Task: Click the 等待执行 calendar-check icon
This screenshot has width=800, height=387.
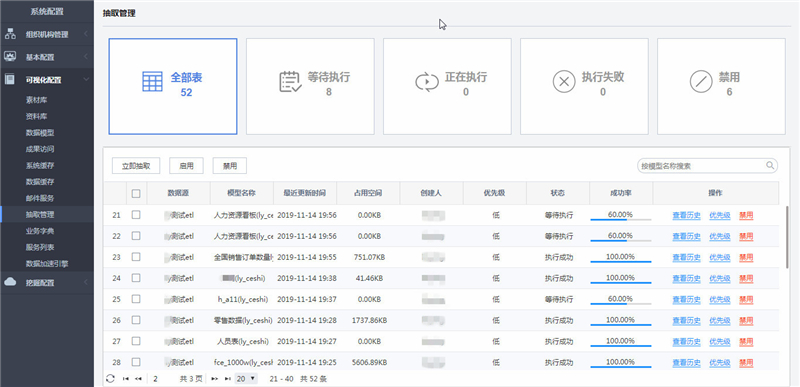Action: point(290,82)
